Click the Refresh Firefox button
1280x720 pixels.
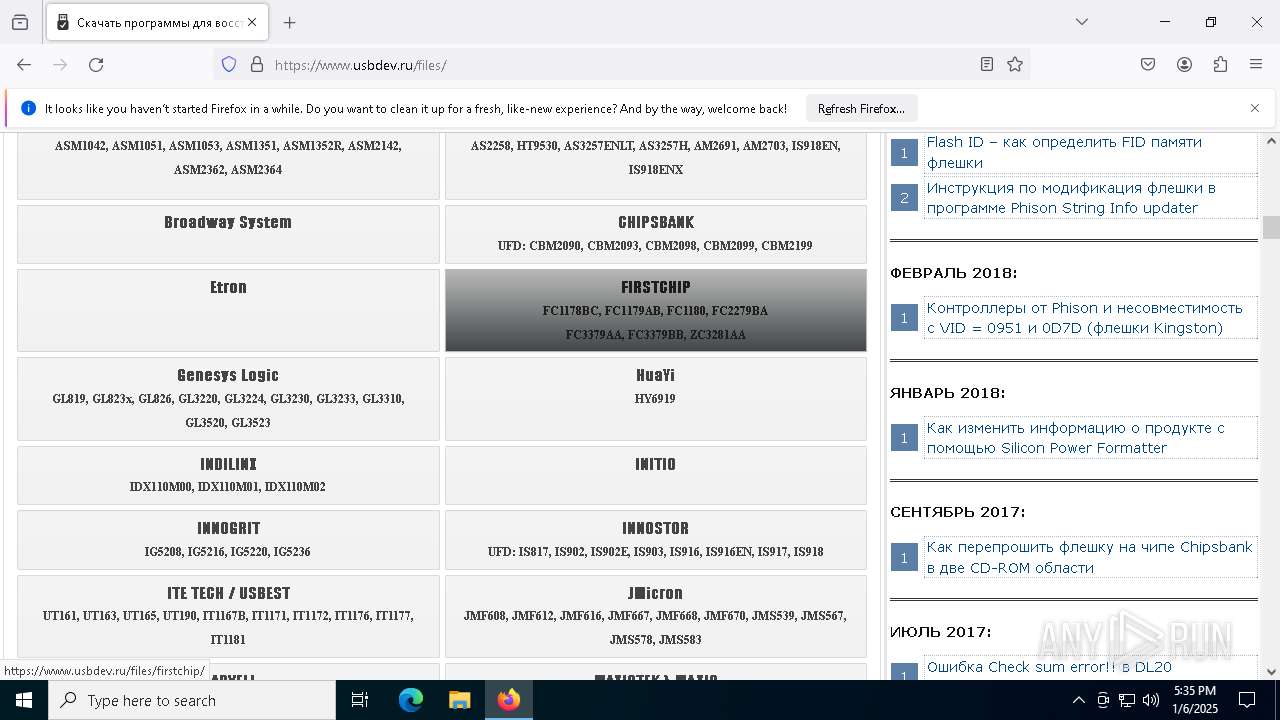[x=861, y=108]
